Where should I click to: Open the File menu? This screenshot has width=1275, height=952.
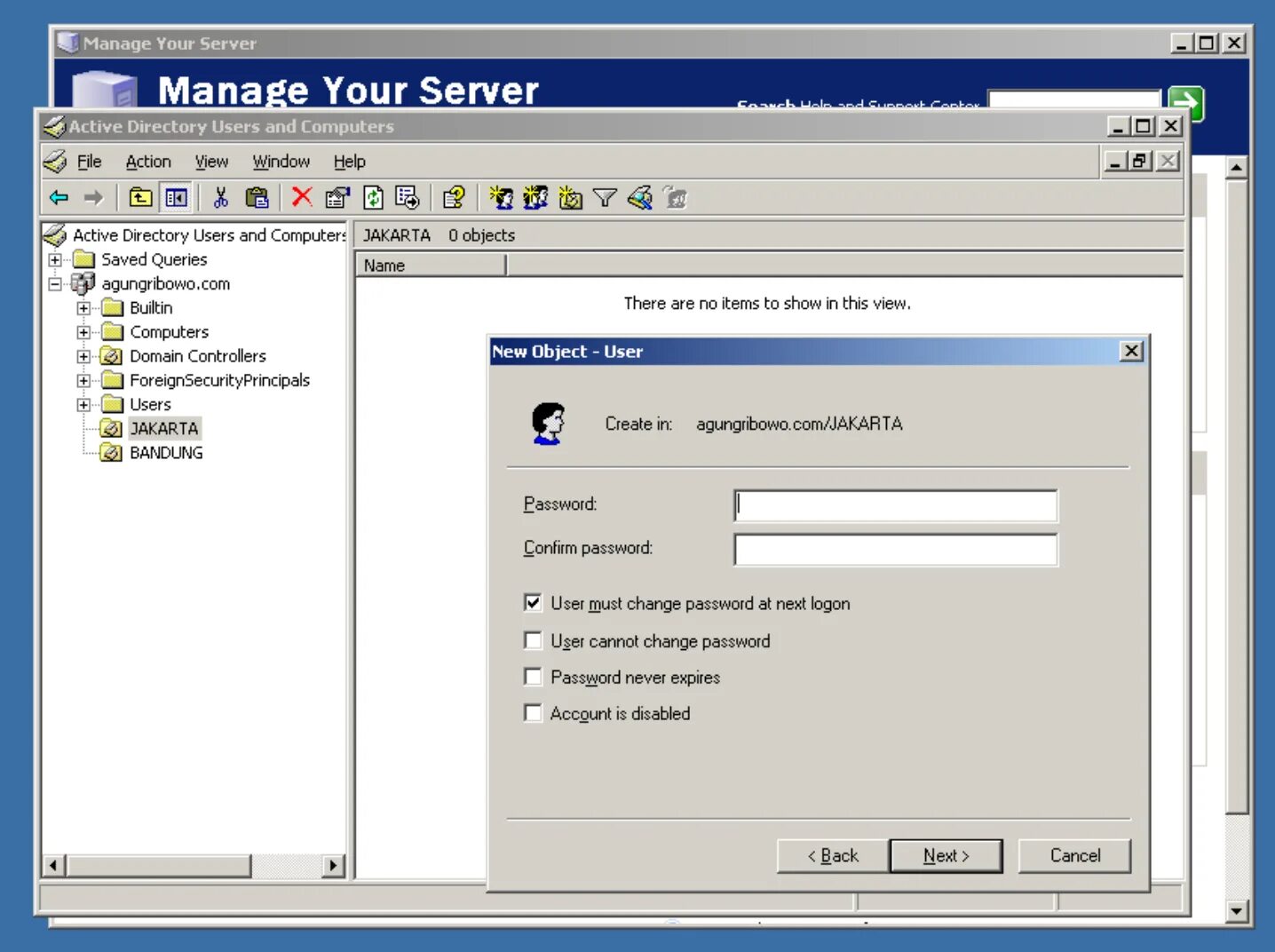(x=89, y=162)
